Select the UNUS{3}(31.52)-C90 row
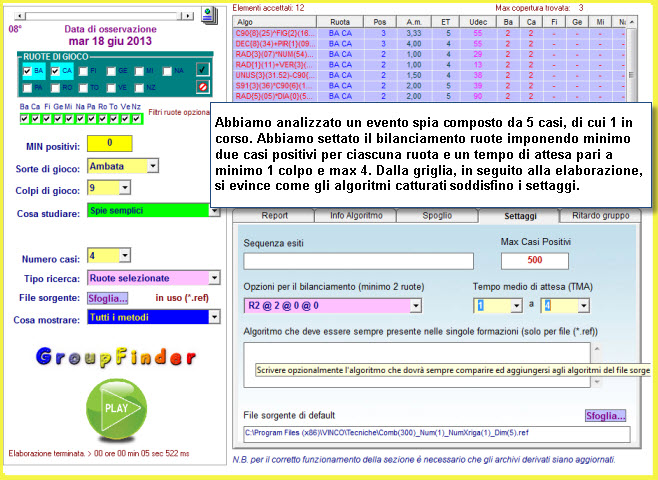The height and width of the screenshot is (480, 658). [430, 75]
